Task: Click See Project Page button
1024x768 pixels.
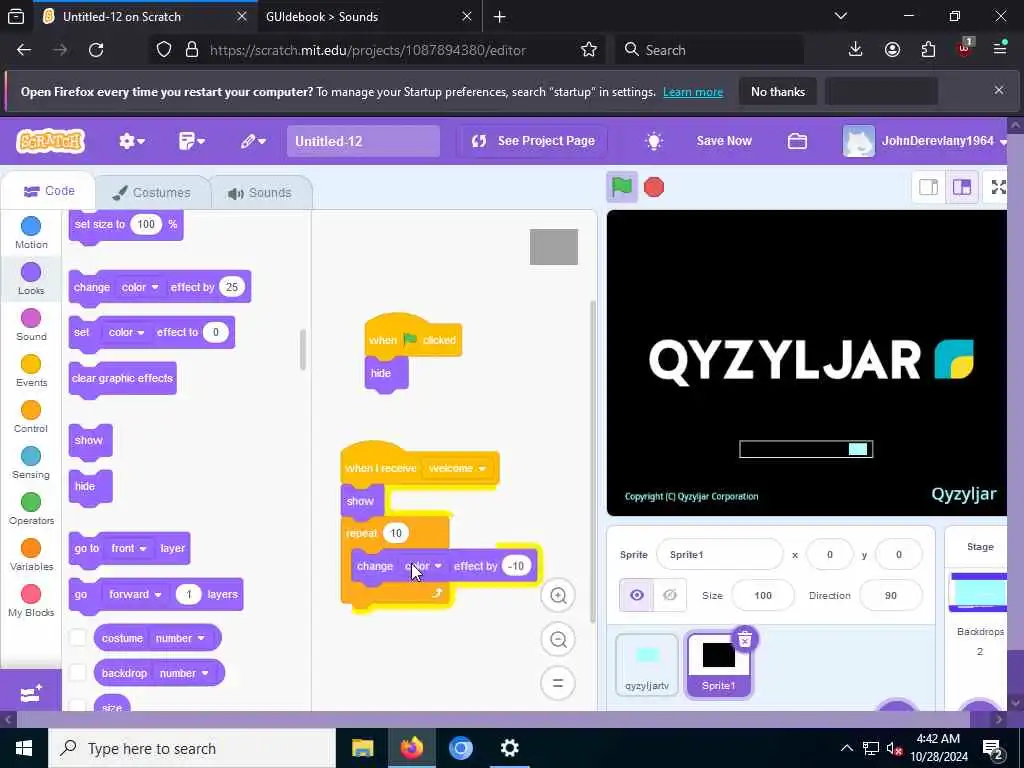Action: 533,141
